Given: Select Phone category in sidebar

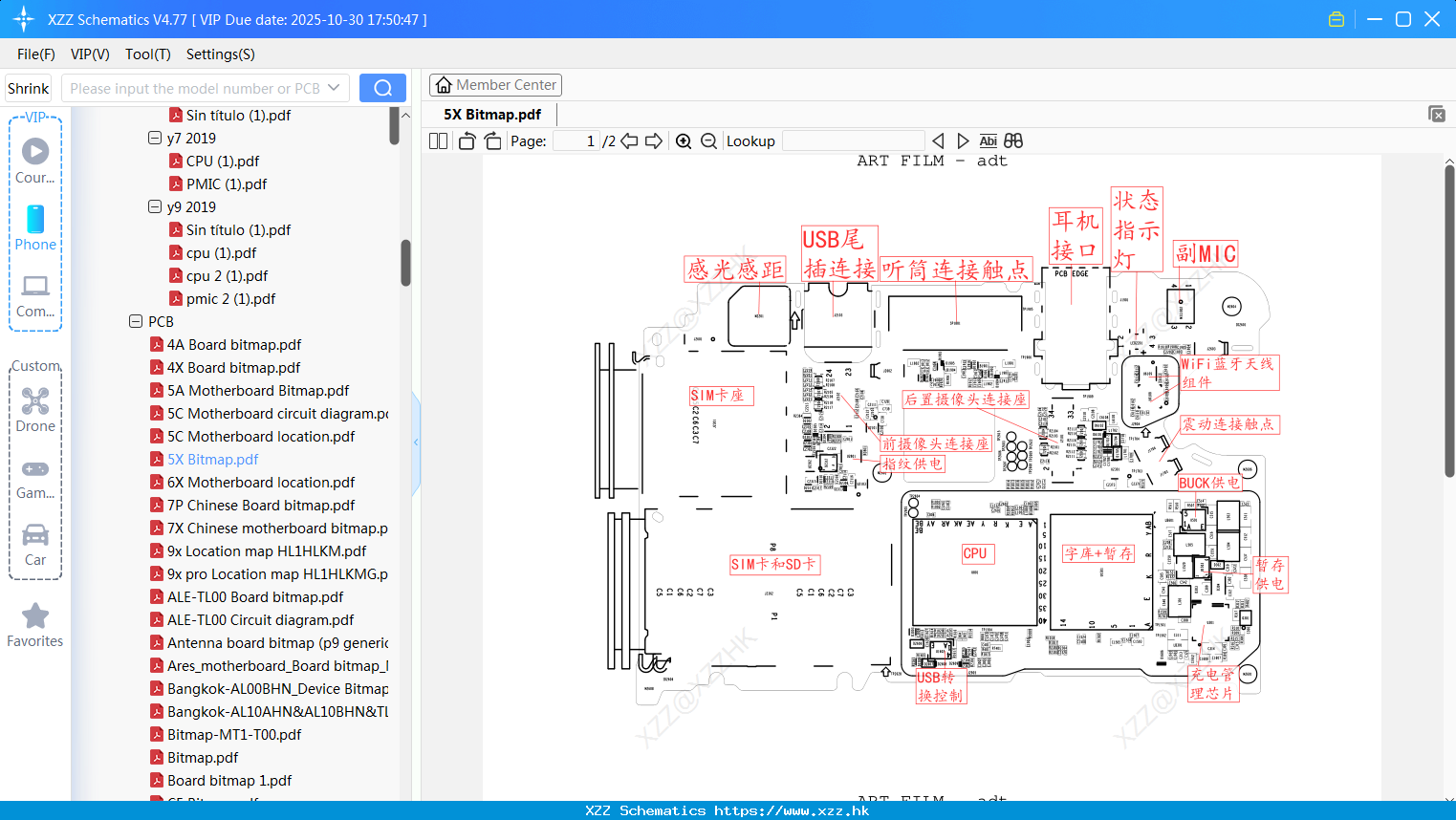Looking at the screenshot, I should click(35, 227).
